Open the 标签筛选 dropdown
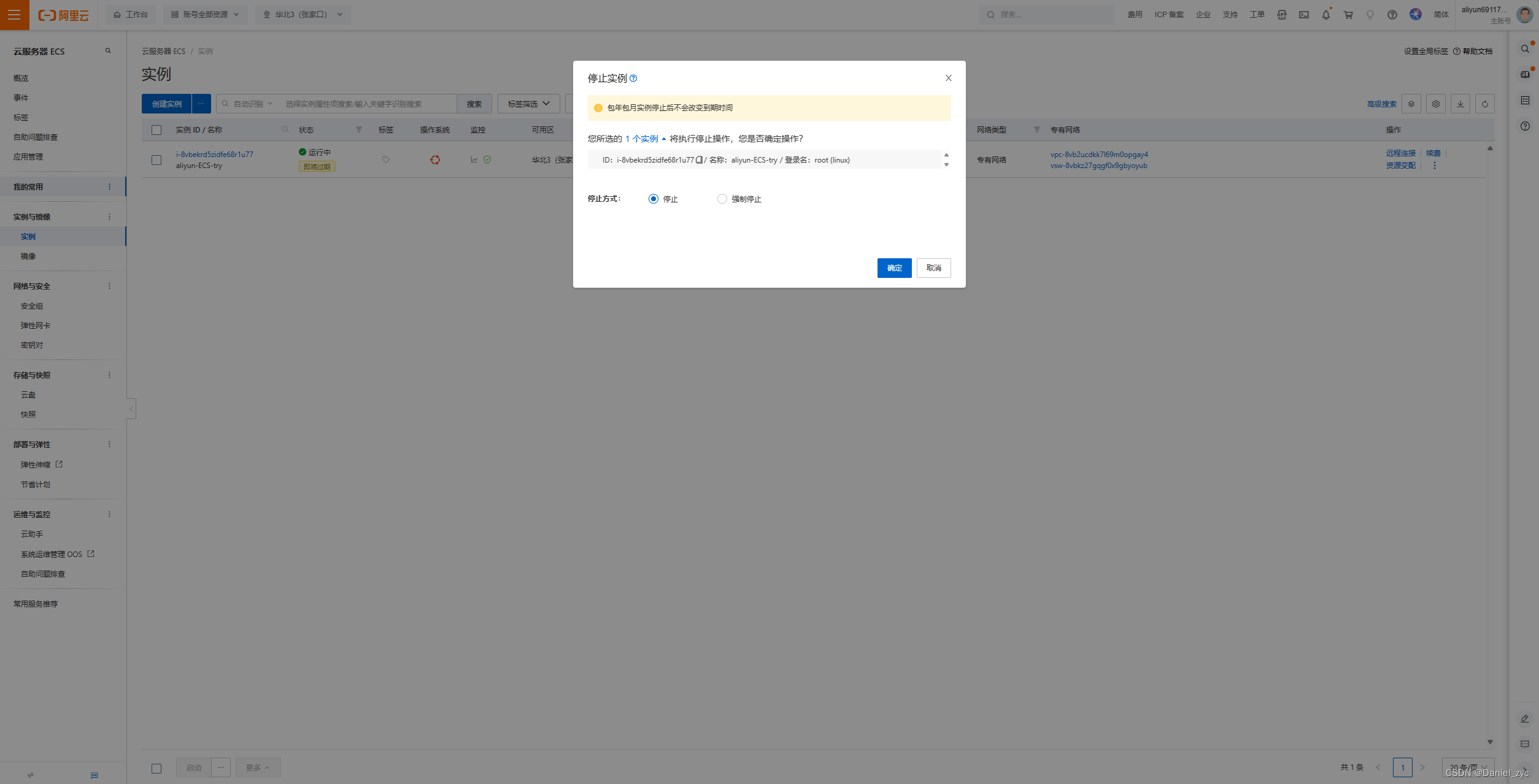1539x784 pixels. tap(528, 104)
